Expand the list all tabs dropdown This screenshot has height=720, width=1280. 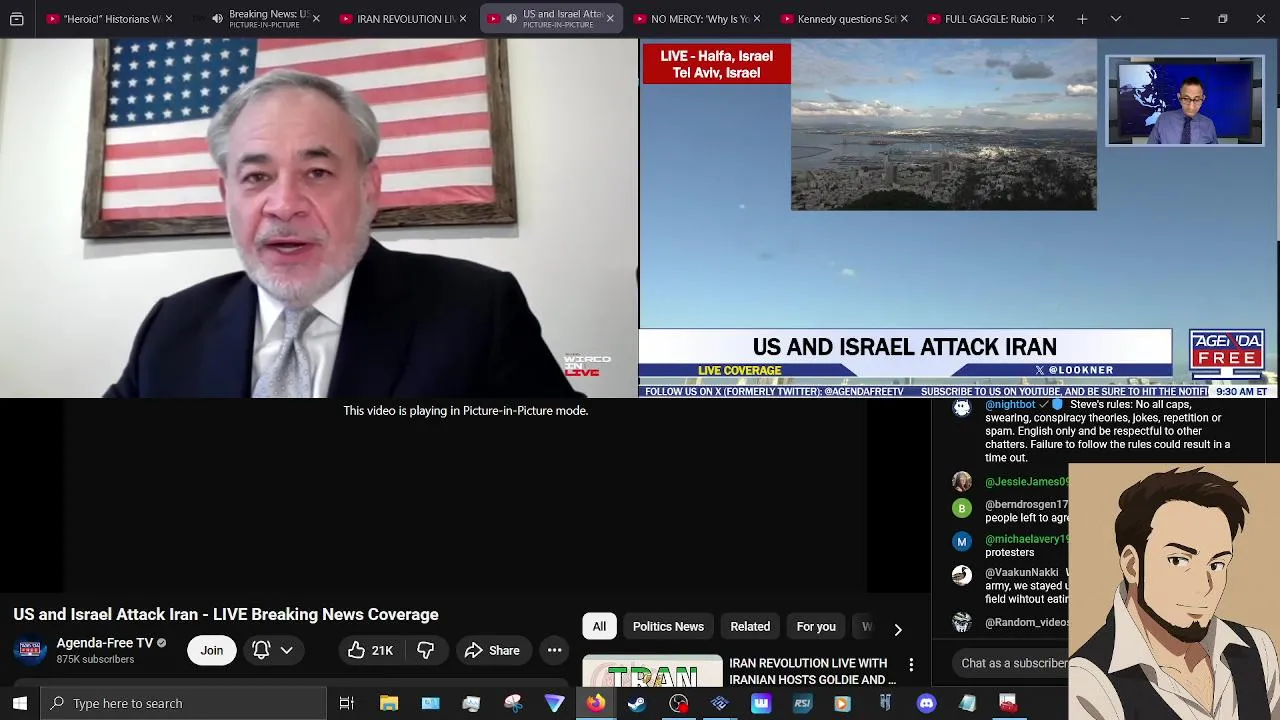1116,19
